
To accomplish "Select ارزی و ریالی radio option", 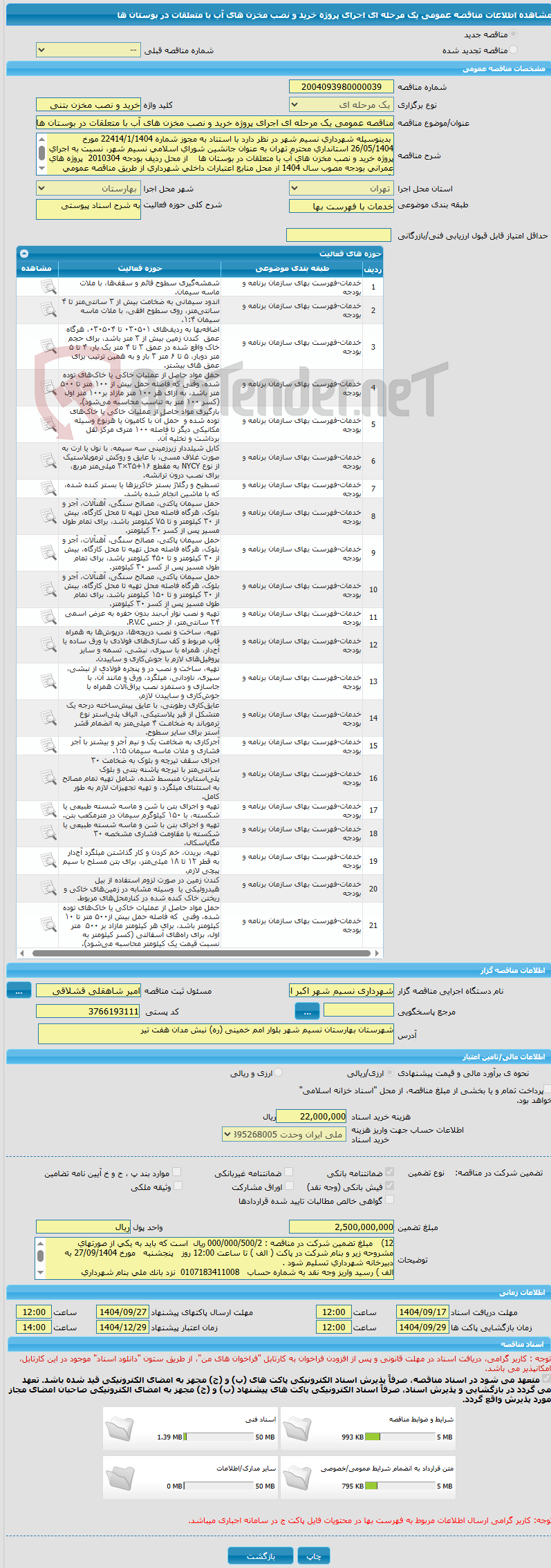I will [x=278, y=1073].
